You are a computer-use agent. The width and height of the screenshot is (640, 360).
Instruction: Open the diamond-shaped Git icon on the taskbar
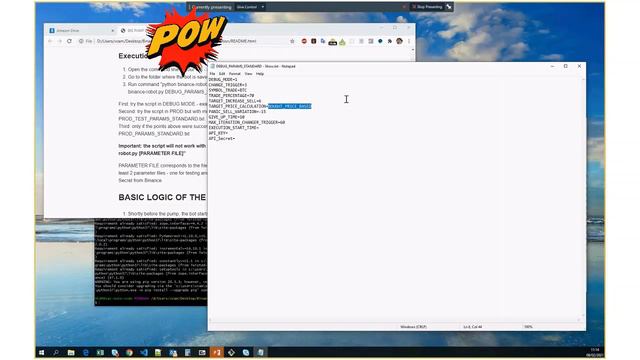pos(231,352)
